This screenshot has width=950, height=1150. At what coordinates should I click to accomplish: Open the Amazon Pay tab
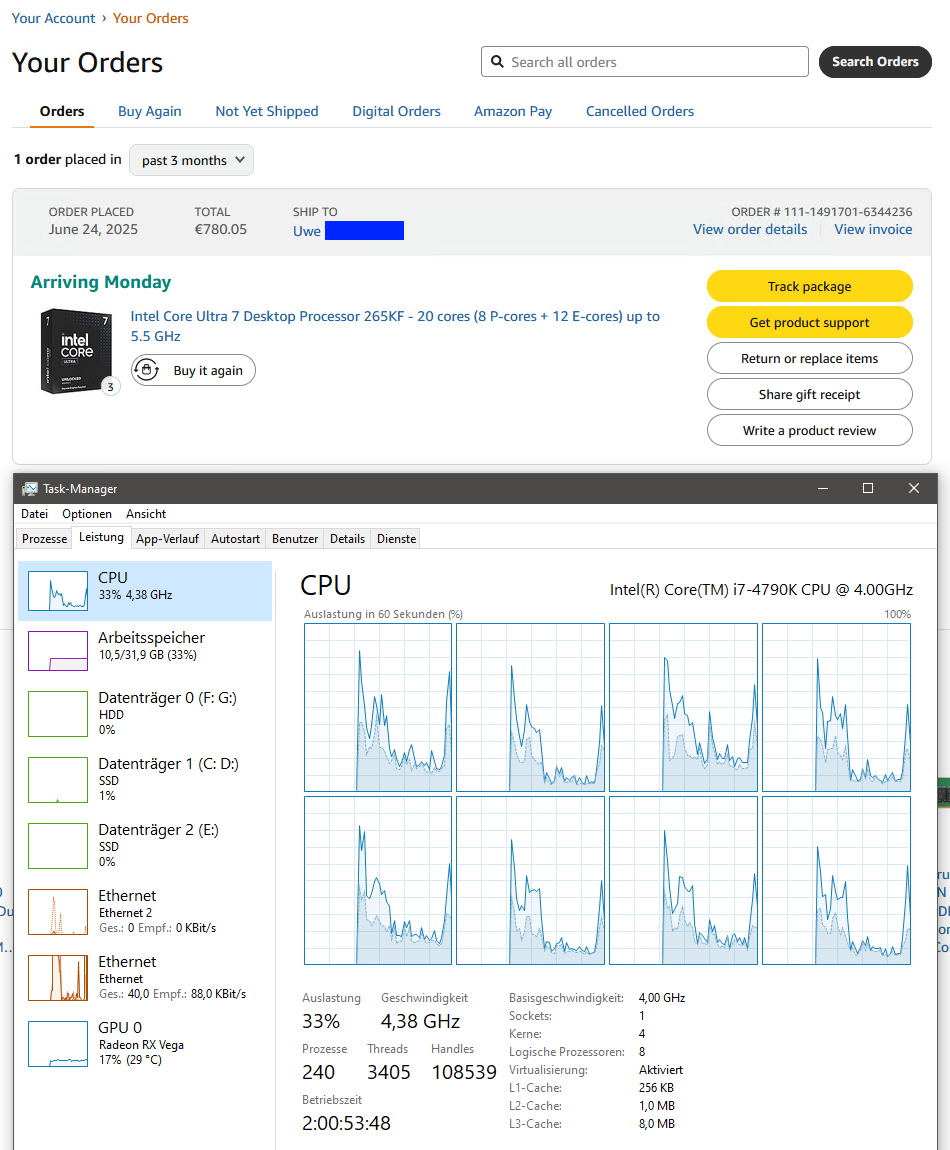513,111
